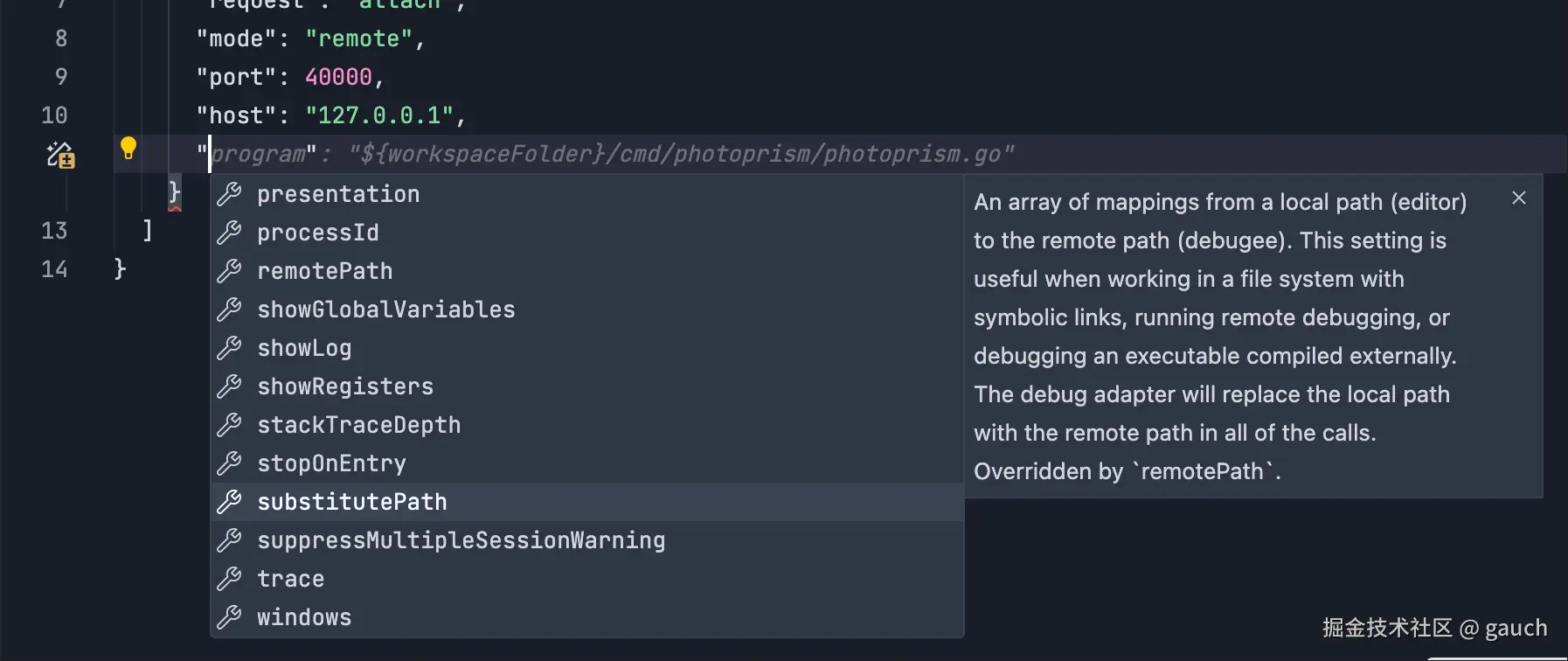1568x661 pixels.
Task: Click wrench icon beside windows
Action: [x=229, y=617]
